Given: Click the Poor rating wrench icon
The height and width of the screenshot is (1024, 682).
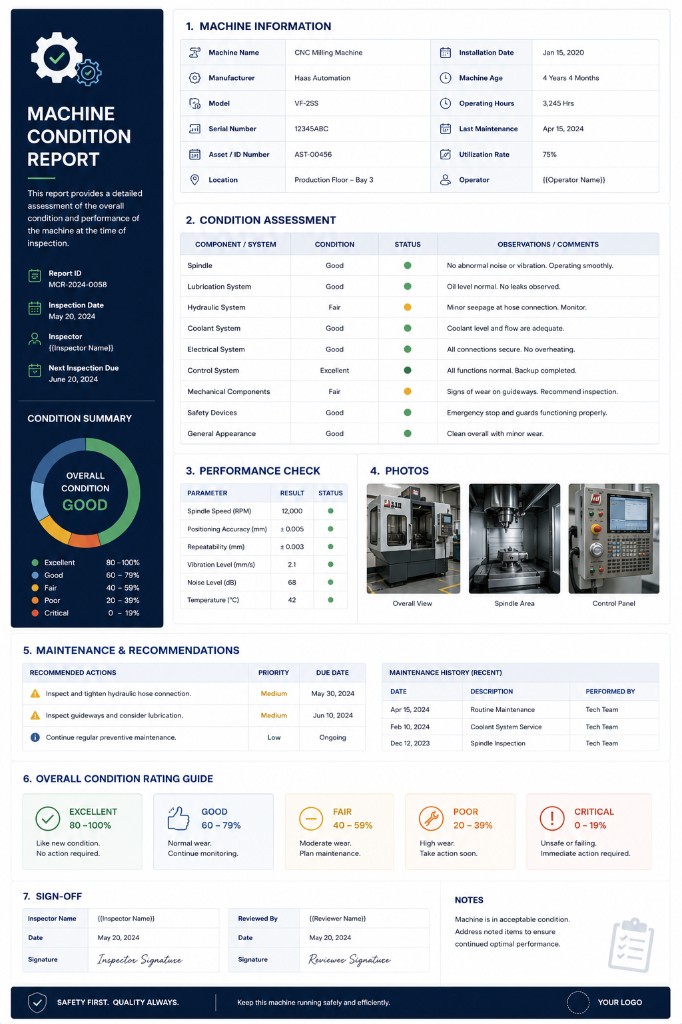Looking at the screenshot, I should (x=431, y=818).
